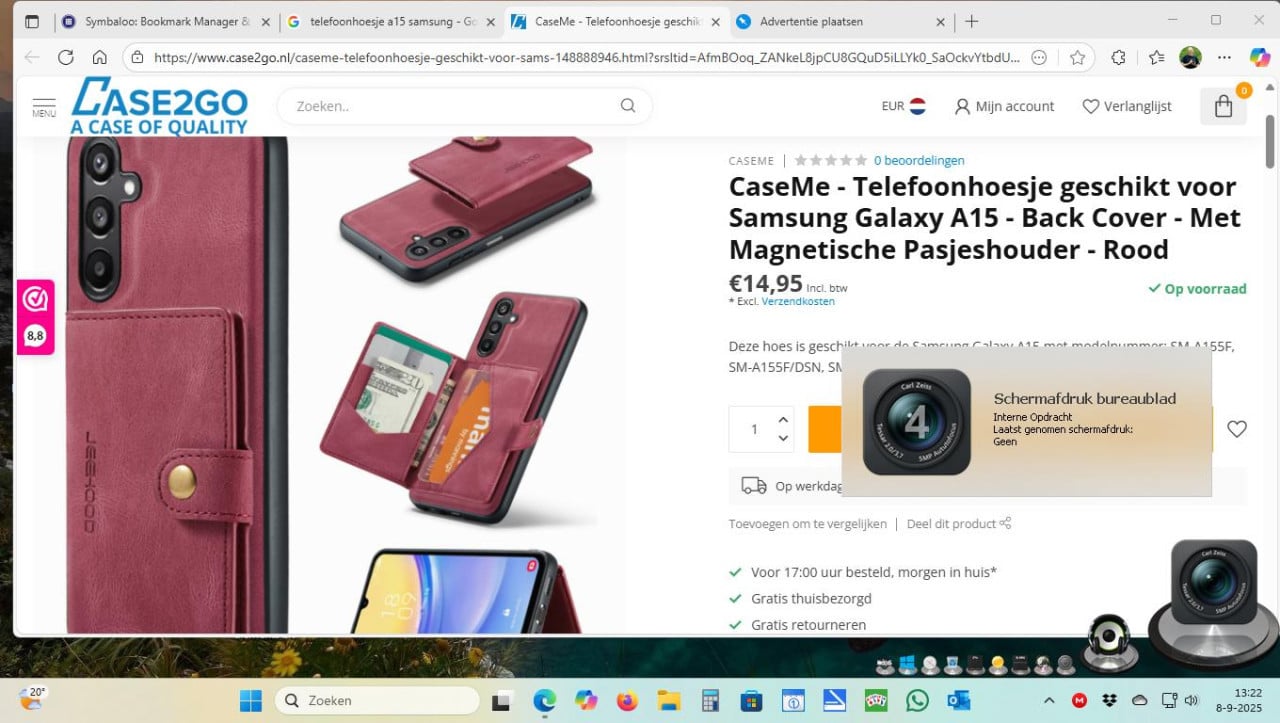Increase quantity with up arrow
This screenshot has width=1280, height=723.
coord(783,420)
